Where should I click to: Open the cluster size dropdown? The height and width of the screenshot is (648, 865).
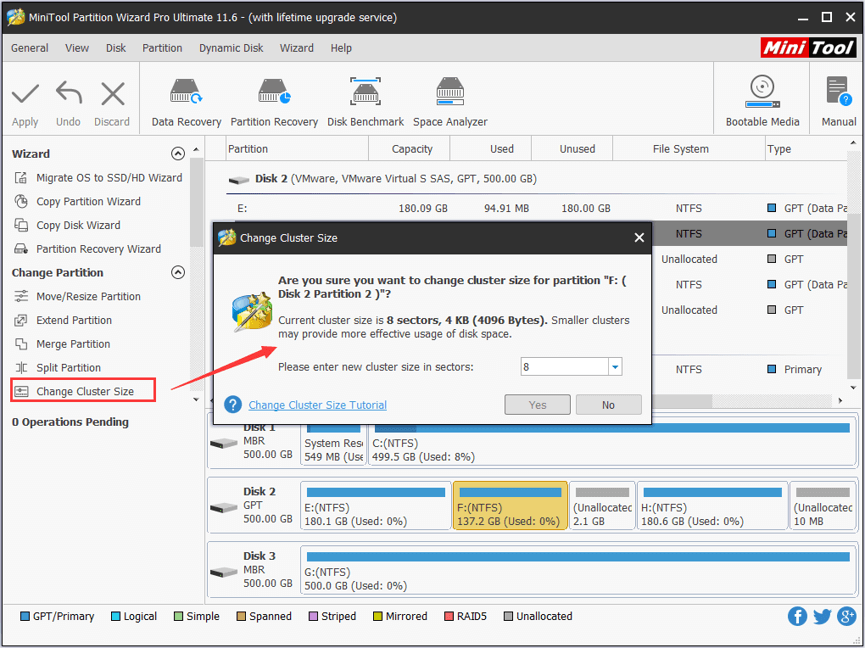click(614, 367)
